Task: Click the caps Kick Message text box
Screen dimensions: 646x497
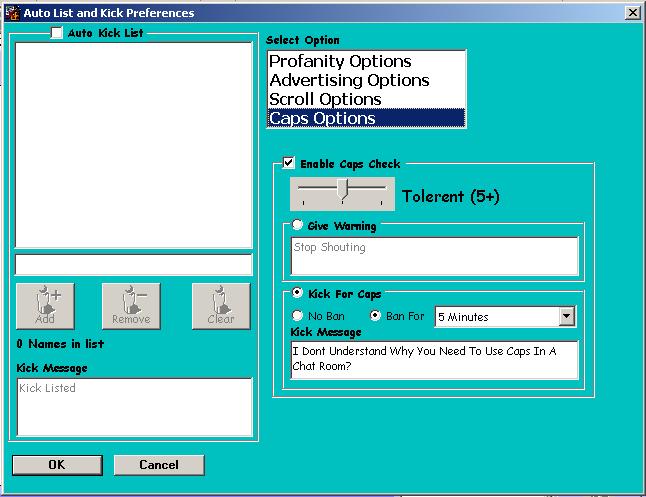Action: (x=434, y=359)
